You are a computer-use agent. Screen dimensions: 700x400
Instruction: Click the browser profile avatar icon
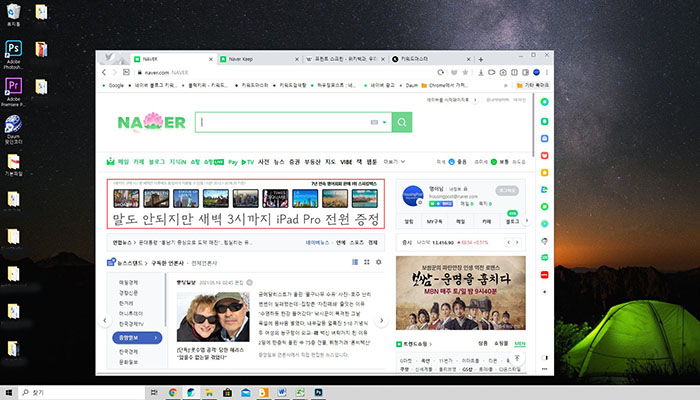(x=537, y=72)
